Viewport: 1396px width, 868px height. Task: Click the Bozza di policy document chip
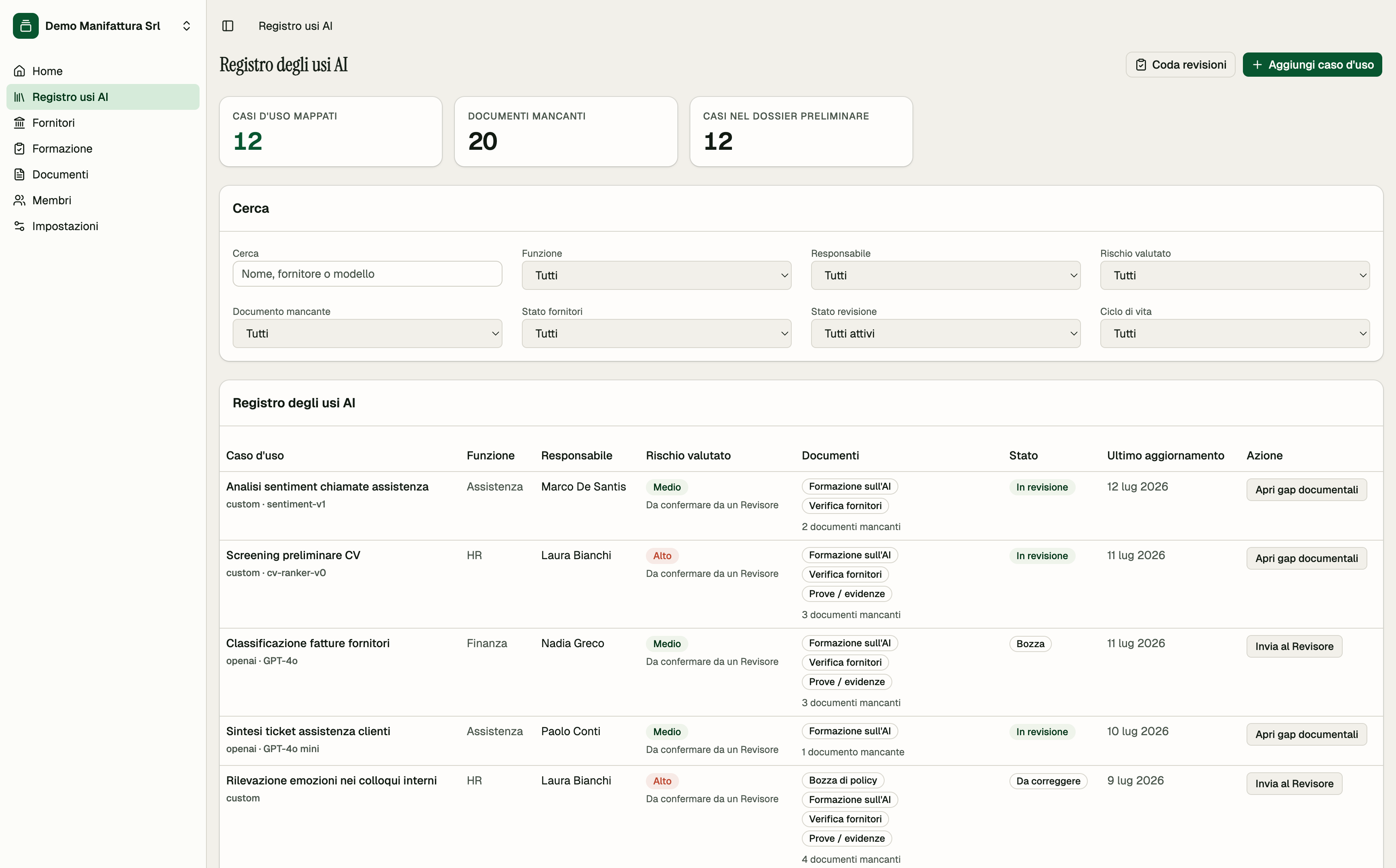pos(843,781)
